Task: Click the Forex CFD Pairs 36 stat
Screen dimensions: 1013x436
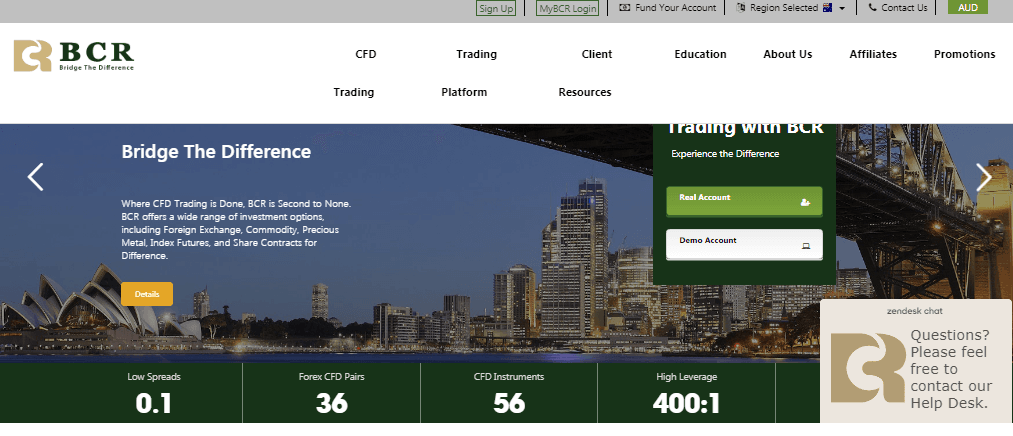Action: click(331, 393)
